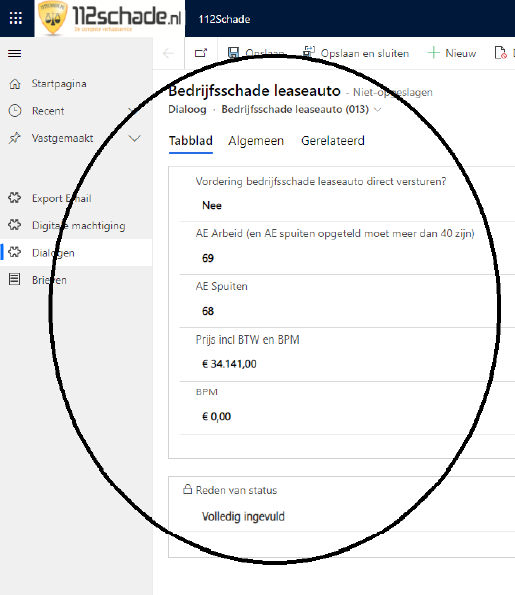The height and width of the screenshot is (595, 515).
Task: Open the form selector chevron next to (013)
Action: pyautogui.click(x=378, y=110)
